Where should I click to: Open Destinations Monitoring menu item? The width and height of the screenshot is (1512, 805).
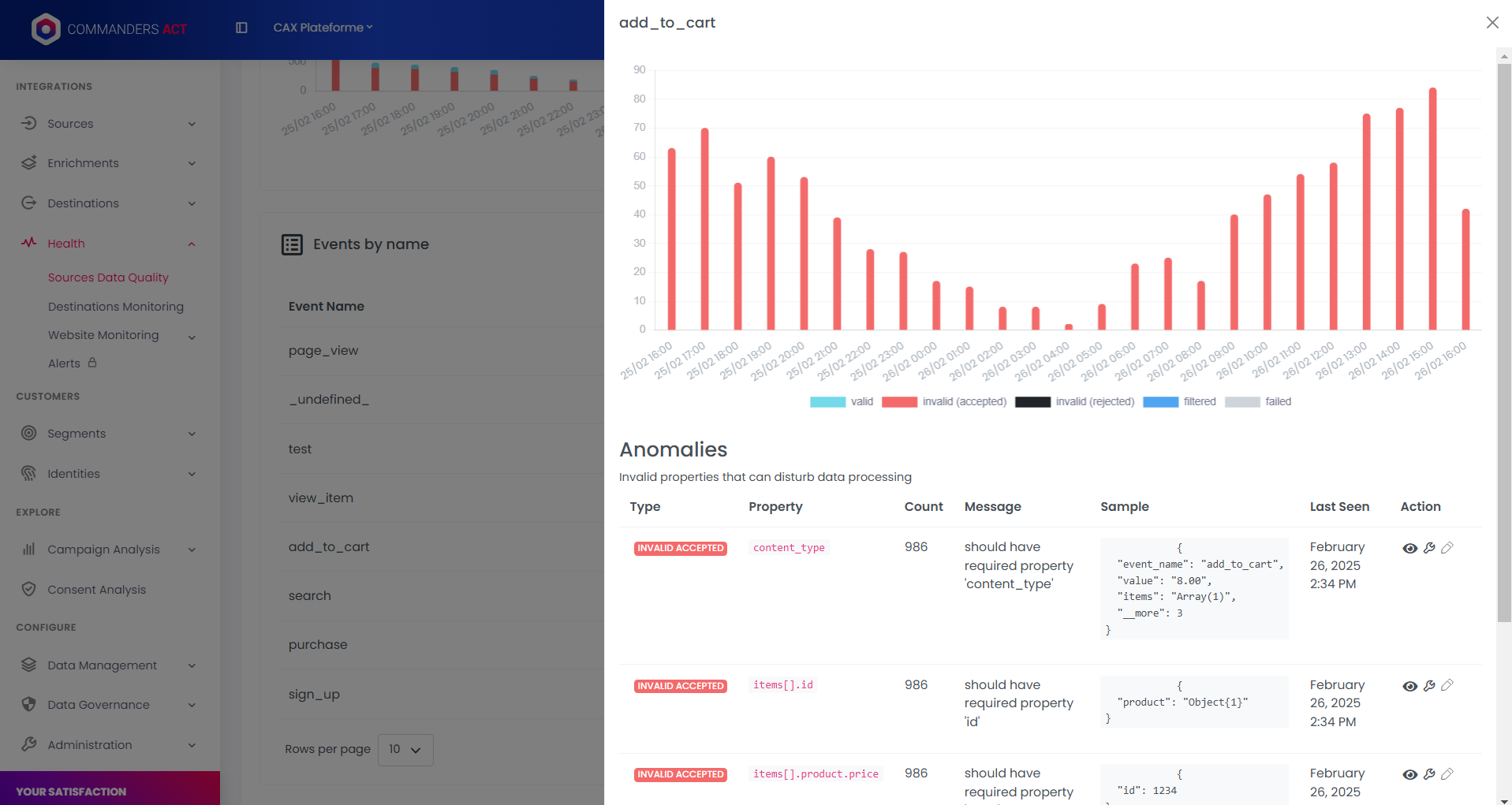116,307
